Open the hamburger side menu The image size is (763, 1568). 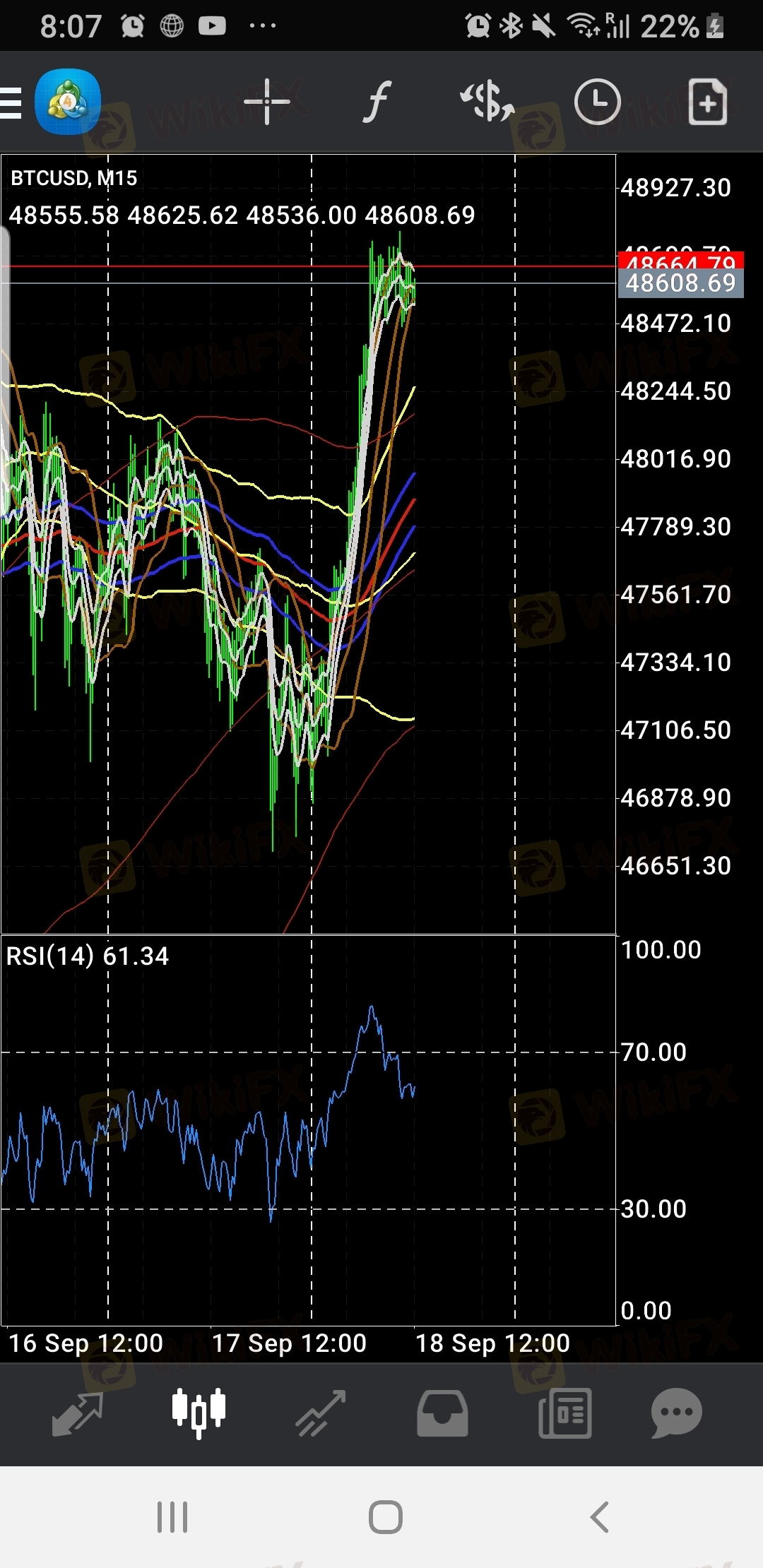tap(11, 103)
